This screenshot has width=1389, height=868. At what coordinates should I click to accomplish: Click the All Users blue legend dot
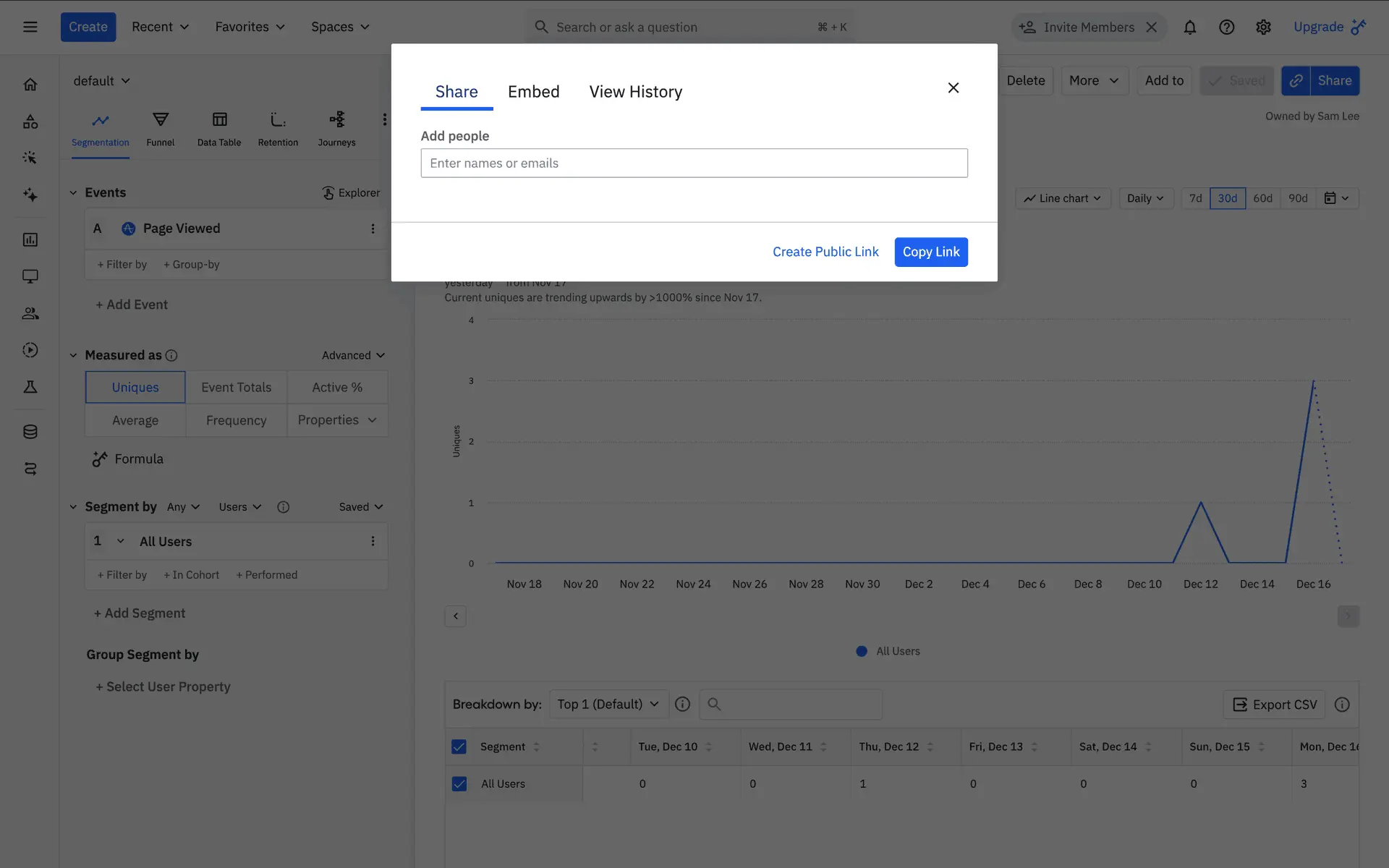click(861, 651)
